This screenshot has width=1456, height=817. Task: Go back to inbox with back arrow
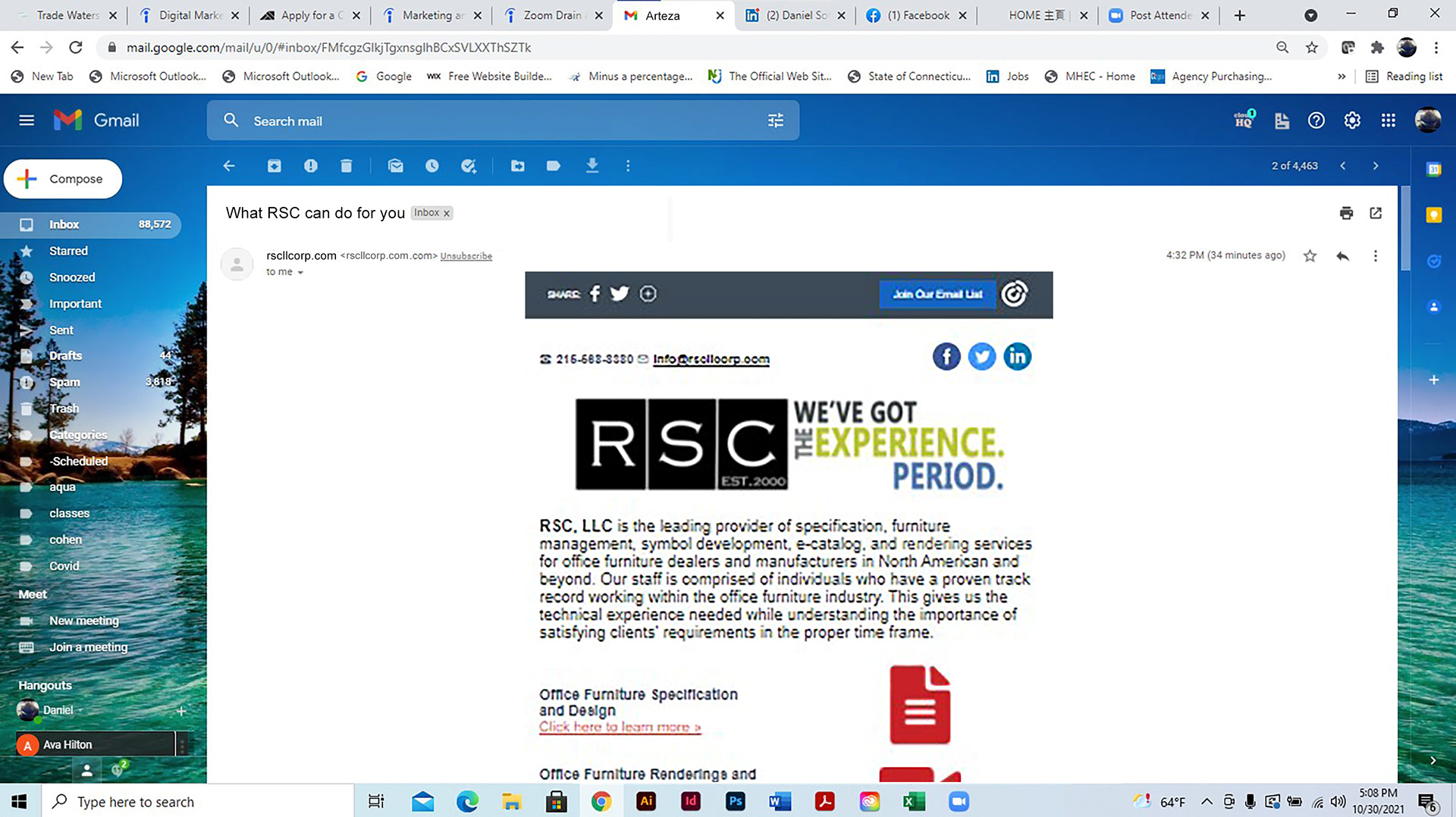[x=229, y=166]
